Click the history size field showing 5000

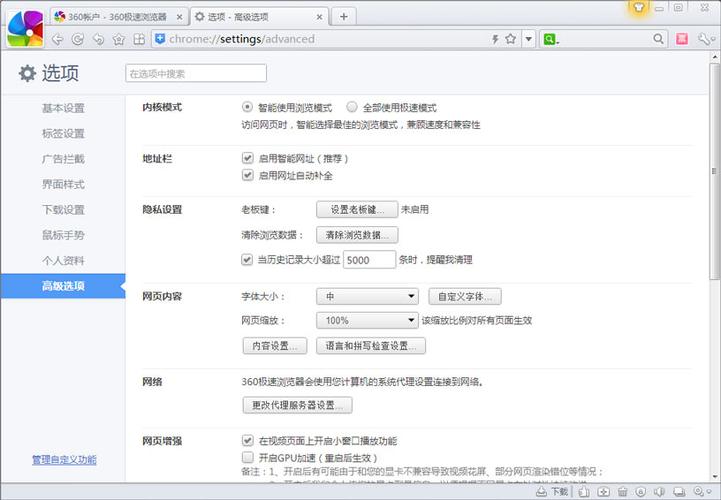coord(369,259)
